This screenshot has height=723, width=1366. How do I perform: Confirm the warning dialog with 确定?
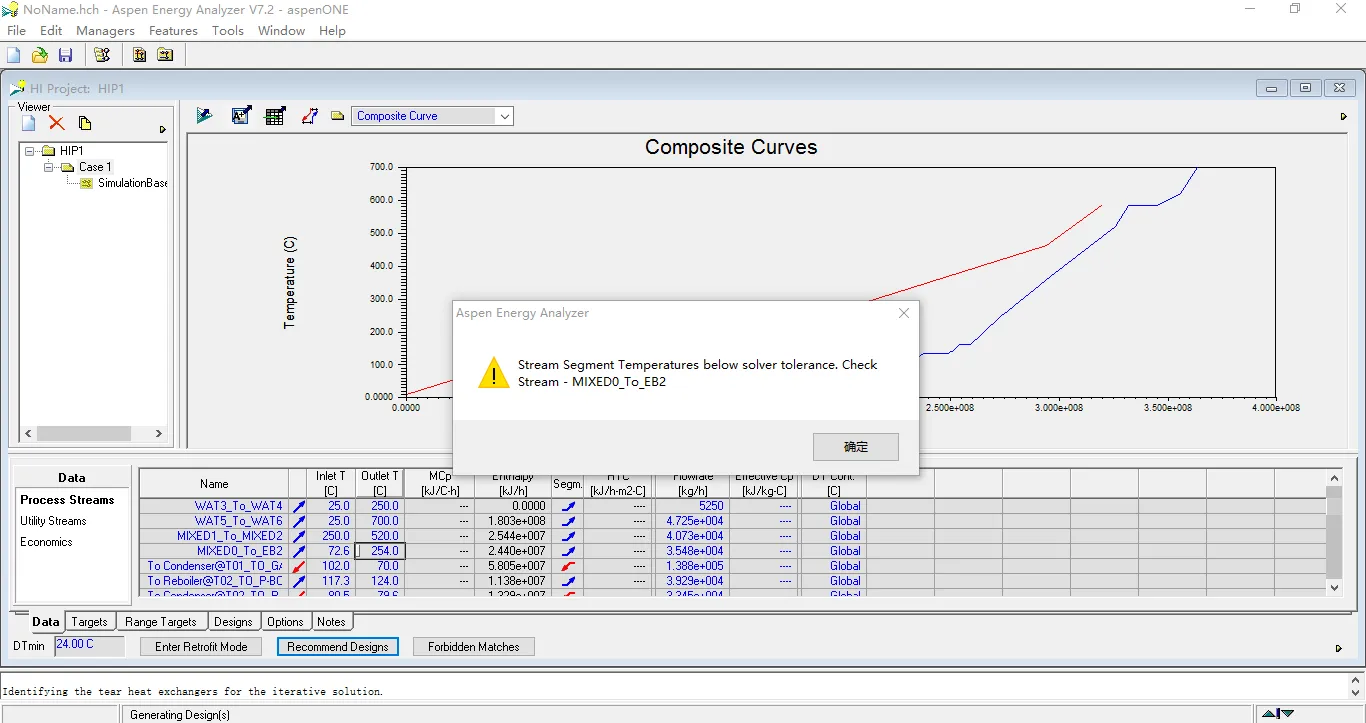click(x=855, y=447)
